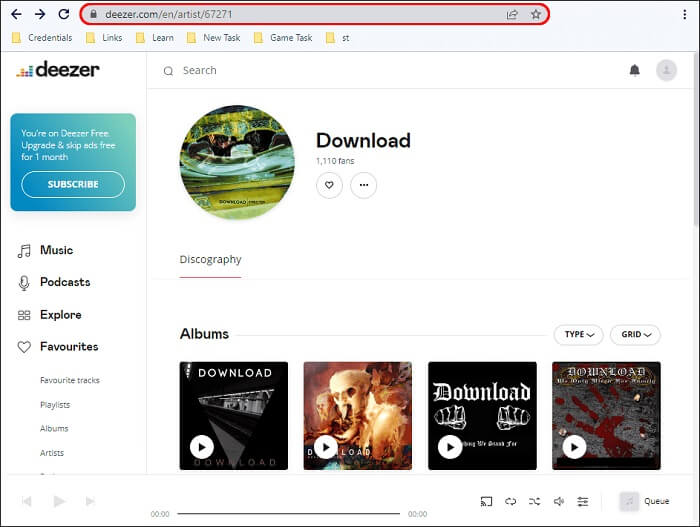The width and height of the screenshot is (700, 527).
Task: Click the playback progress bar
Action: [x=290, y=514]
